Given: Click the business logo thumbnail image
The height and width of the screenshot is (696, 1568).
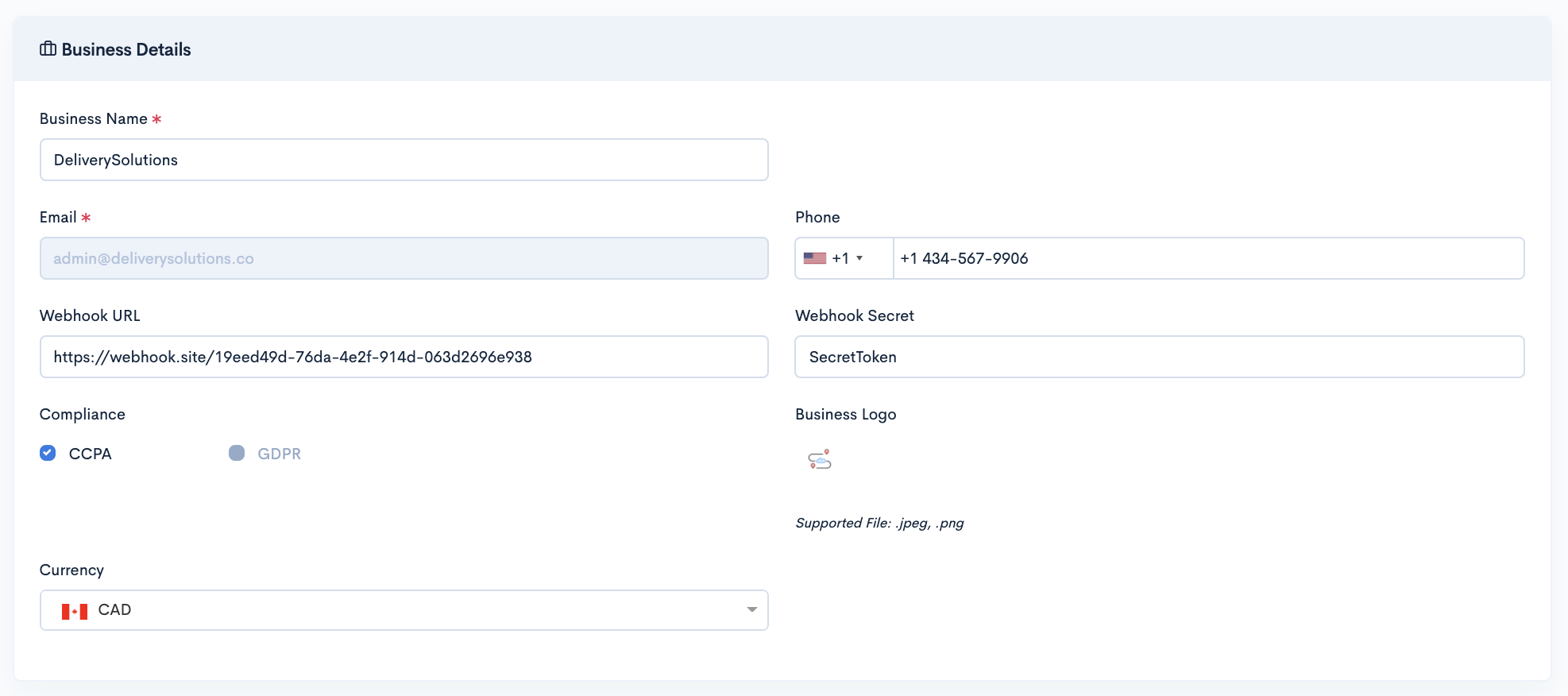Looking at the screenshot, I should coord(820,459).
